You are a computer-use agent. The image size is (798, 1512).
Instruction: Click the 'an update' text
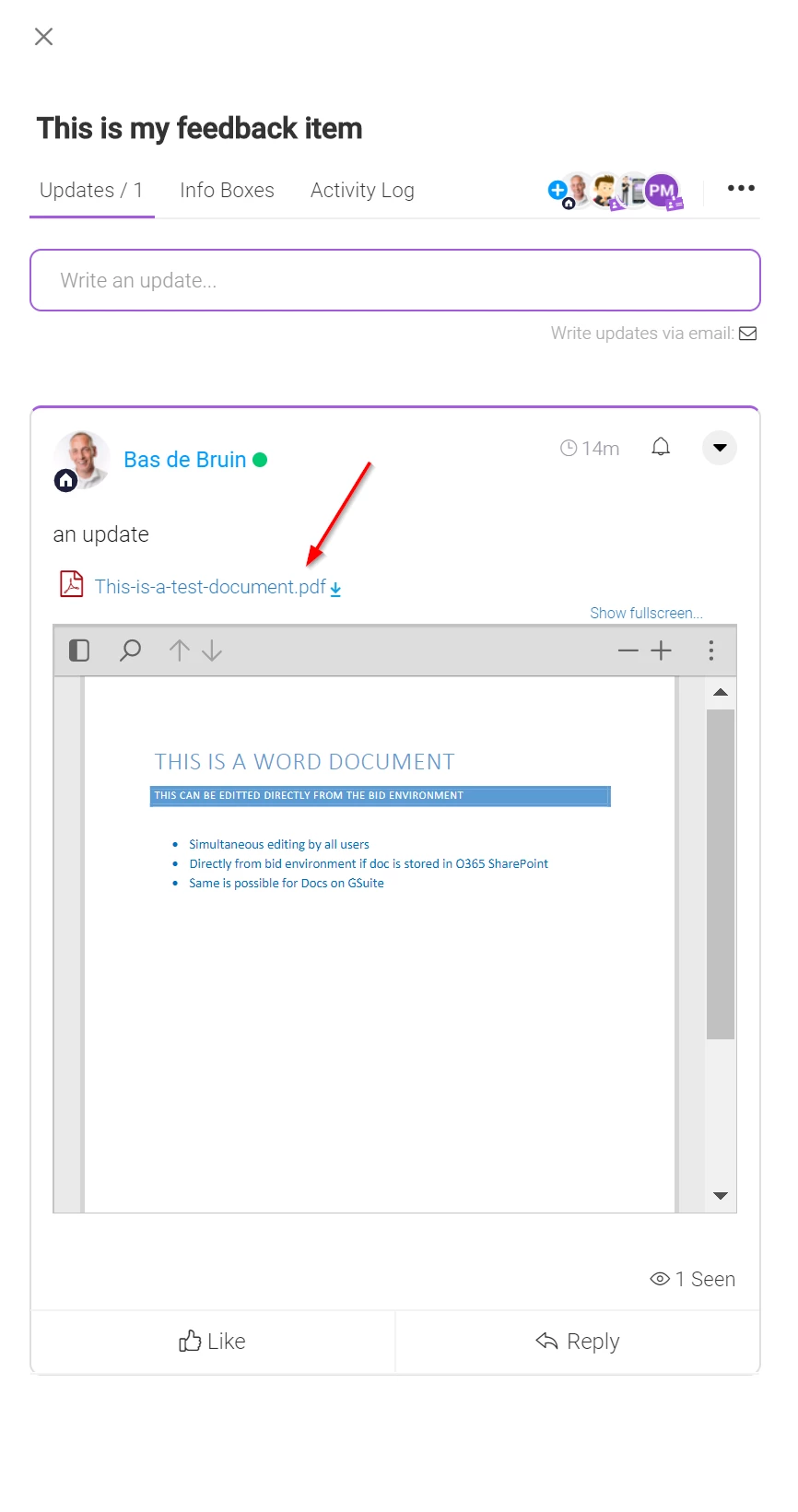101,534
